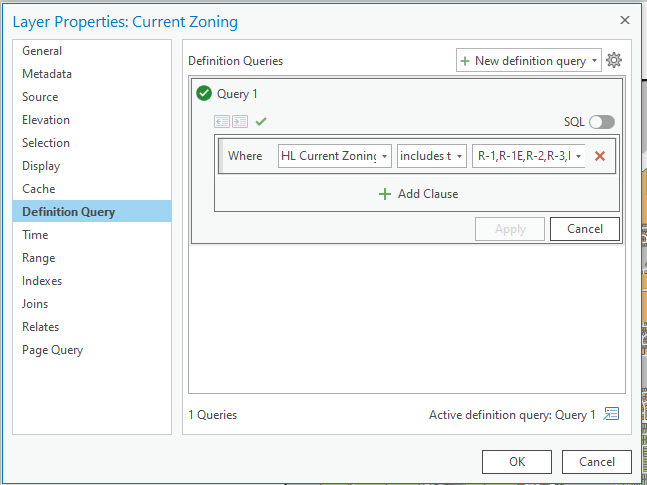647x485 pixels.
Task: Click the green check beside Query 1
Action: tap(204, 93)
